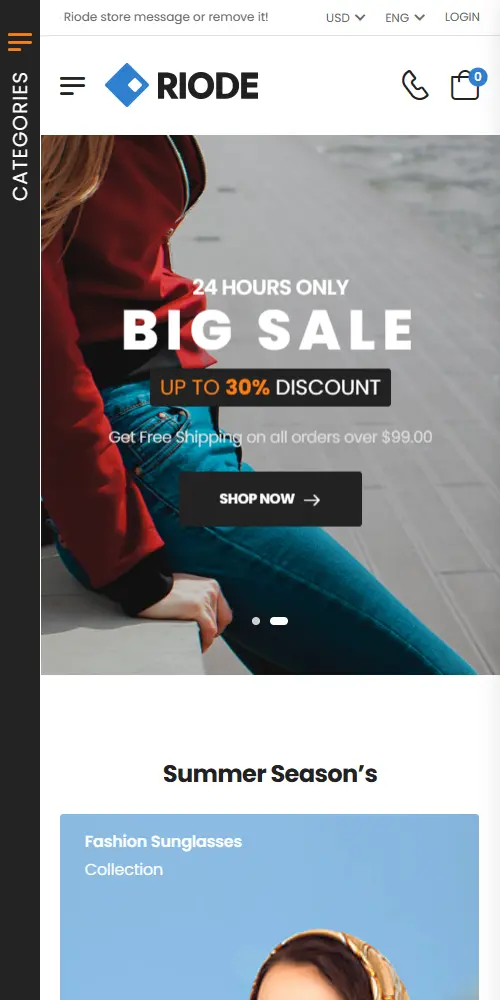Open the shopping bag cart icon
The width and height of the screenshot is (500, 1000).
pos(465,85)
